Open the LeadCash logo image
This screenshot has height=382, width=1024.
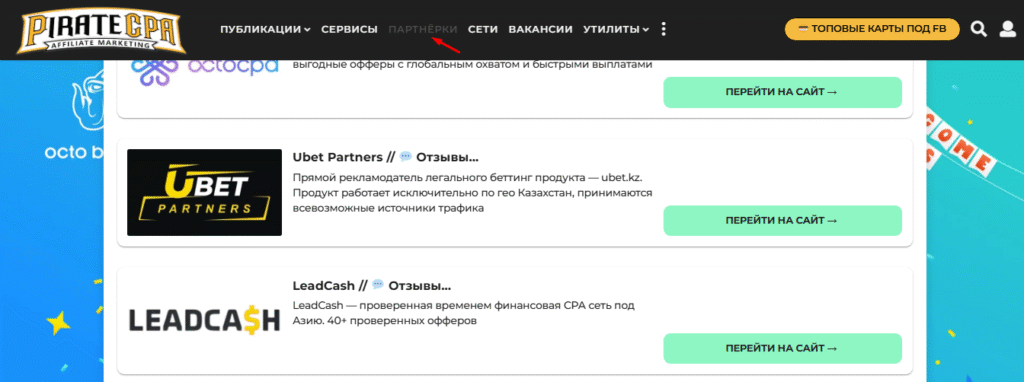(204, 321)
